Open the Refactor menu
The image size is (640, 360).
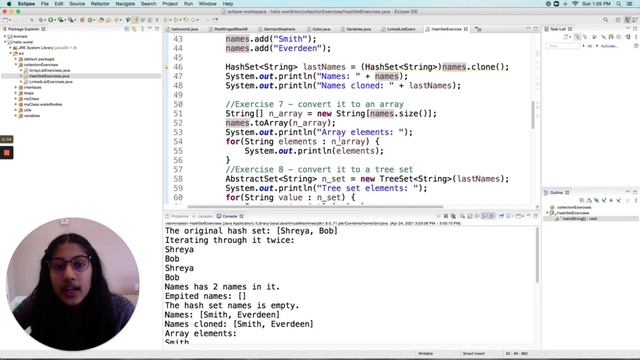pyautogui.click(x=100, y=4)
